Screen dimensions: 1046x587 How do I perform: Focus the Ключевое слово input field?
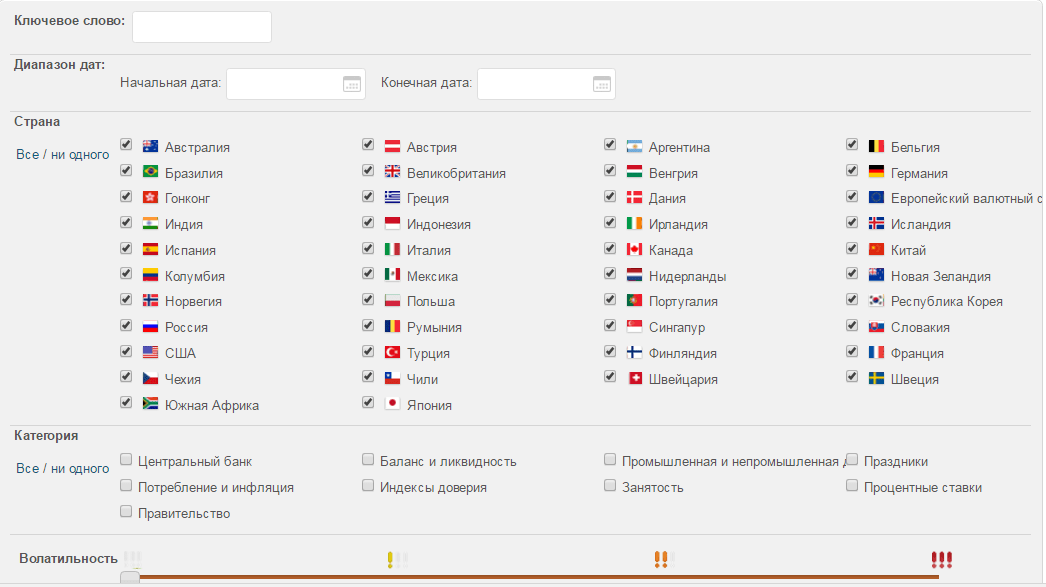tap(202, 27)
